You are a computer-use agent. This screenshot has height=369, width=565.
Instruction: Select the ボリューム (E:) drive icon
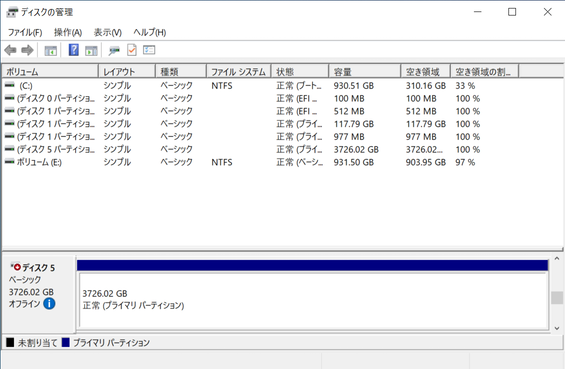coord(10,162)
